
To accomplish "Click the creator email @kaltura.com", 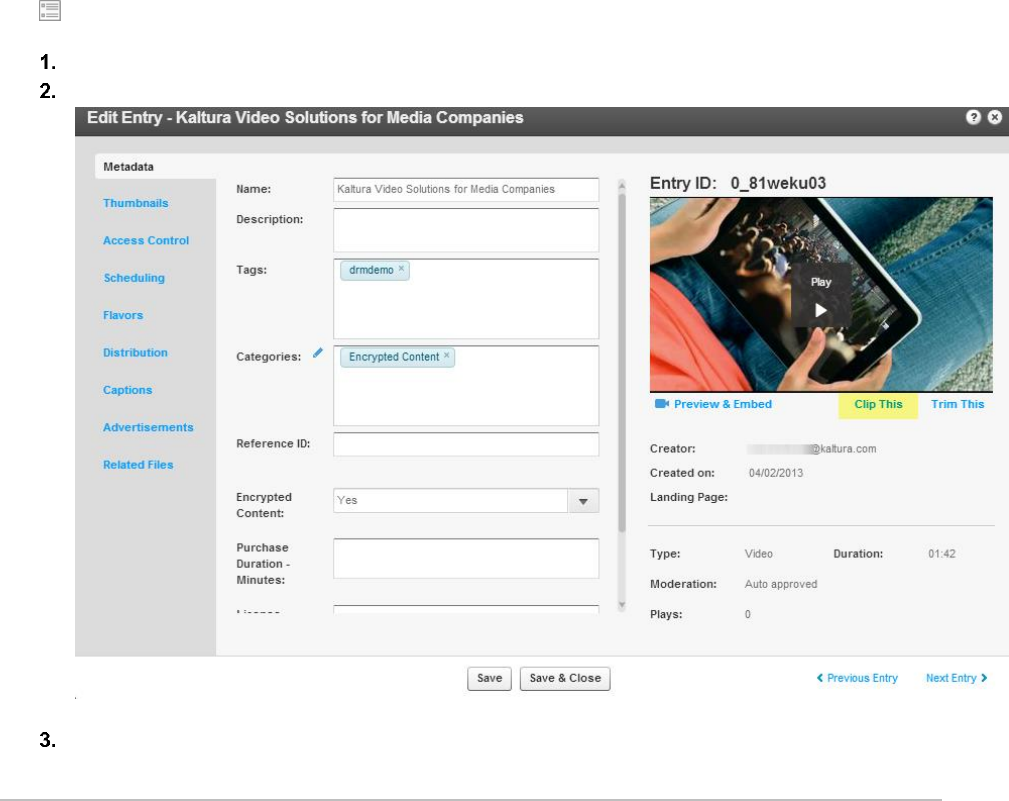I will coord(811,448).
